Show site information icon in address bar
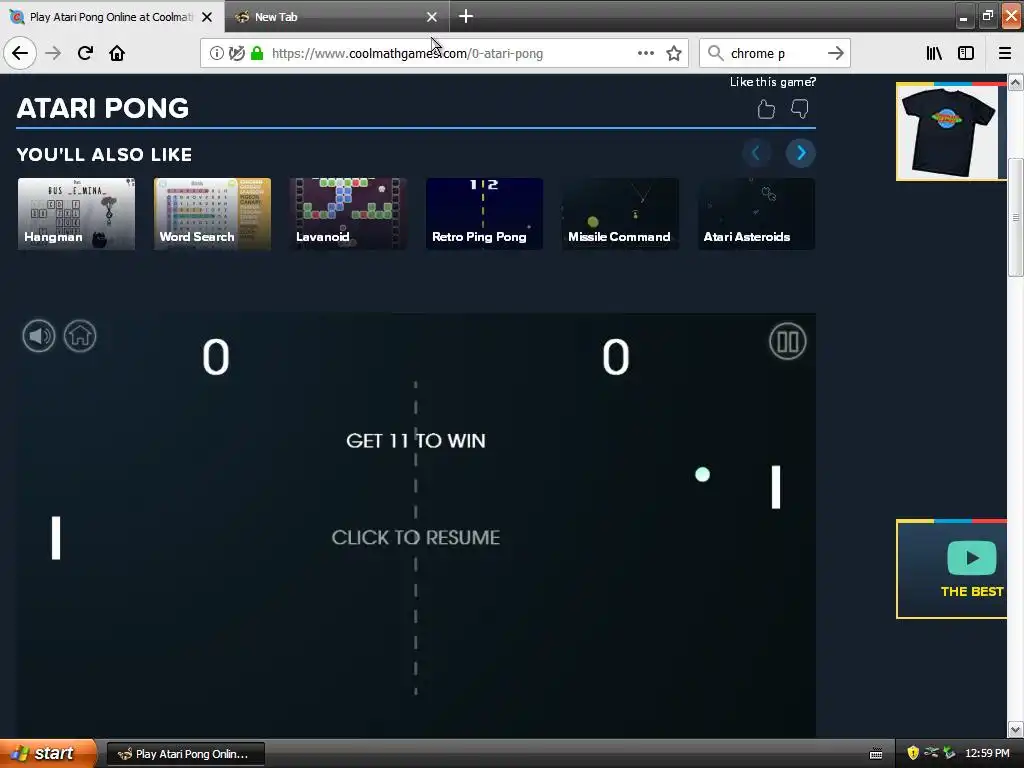The width and height of the screenshot is (1024, 768). tap(216, 54)
